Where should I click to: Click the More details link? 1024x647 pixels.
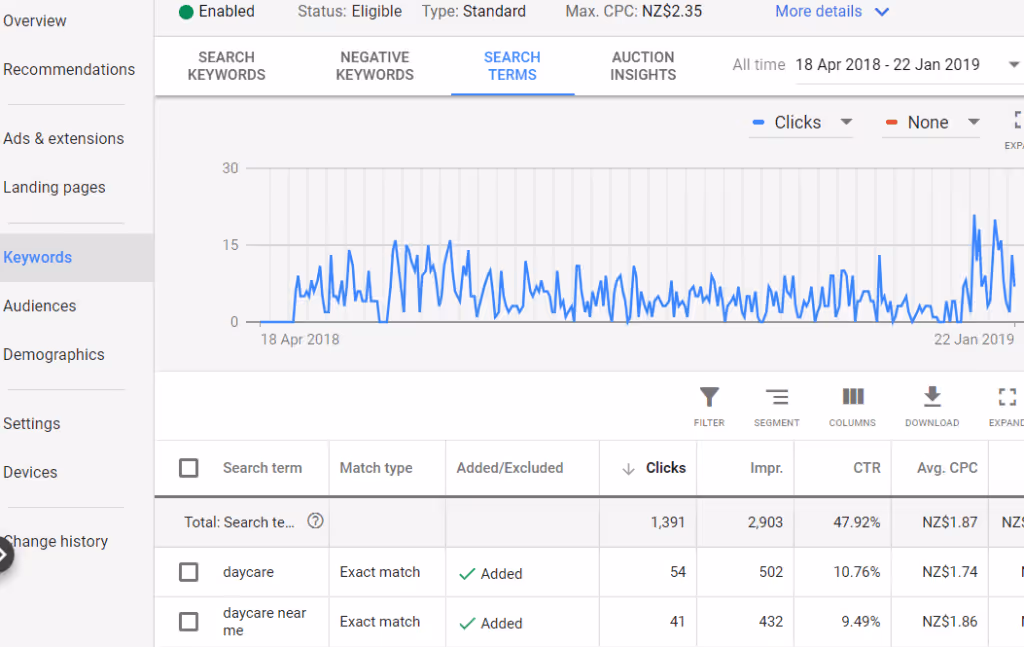[x=819, y=11]
